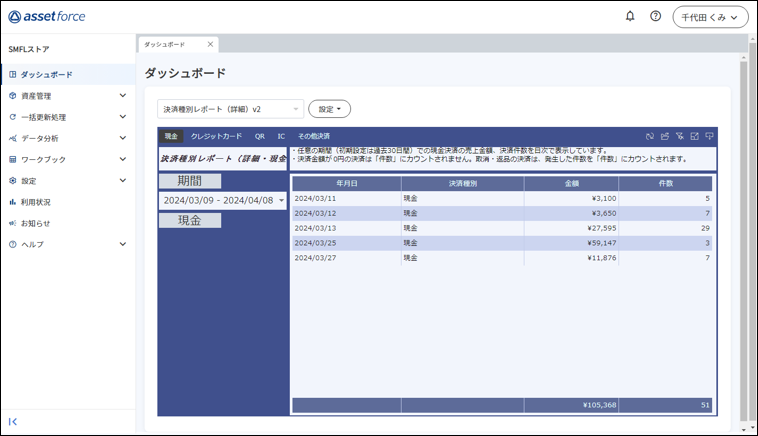Click the ヘルプ question icon in sidebar

[x=13, y=245]
